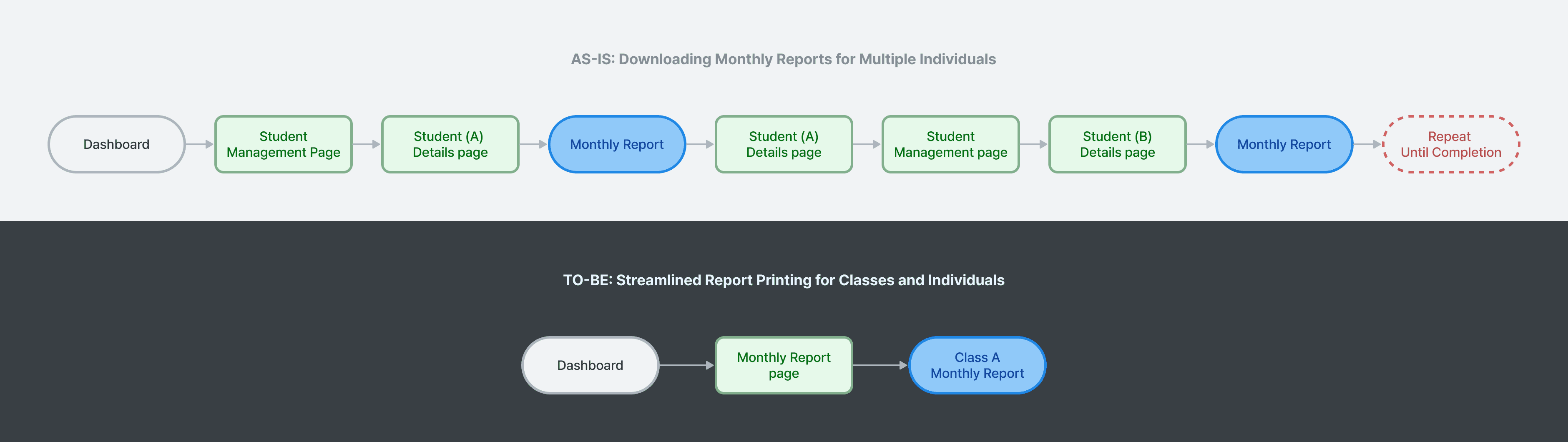The height and width of the screenshot is (442, 1568).
Task: Click the second Student (A) Details page box
Action: pyautogui.click(x=784, y=144)
